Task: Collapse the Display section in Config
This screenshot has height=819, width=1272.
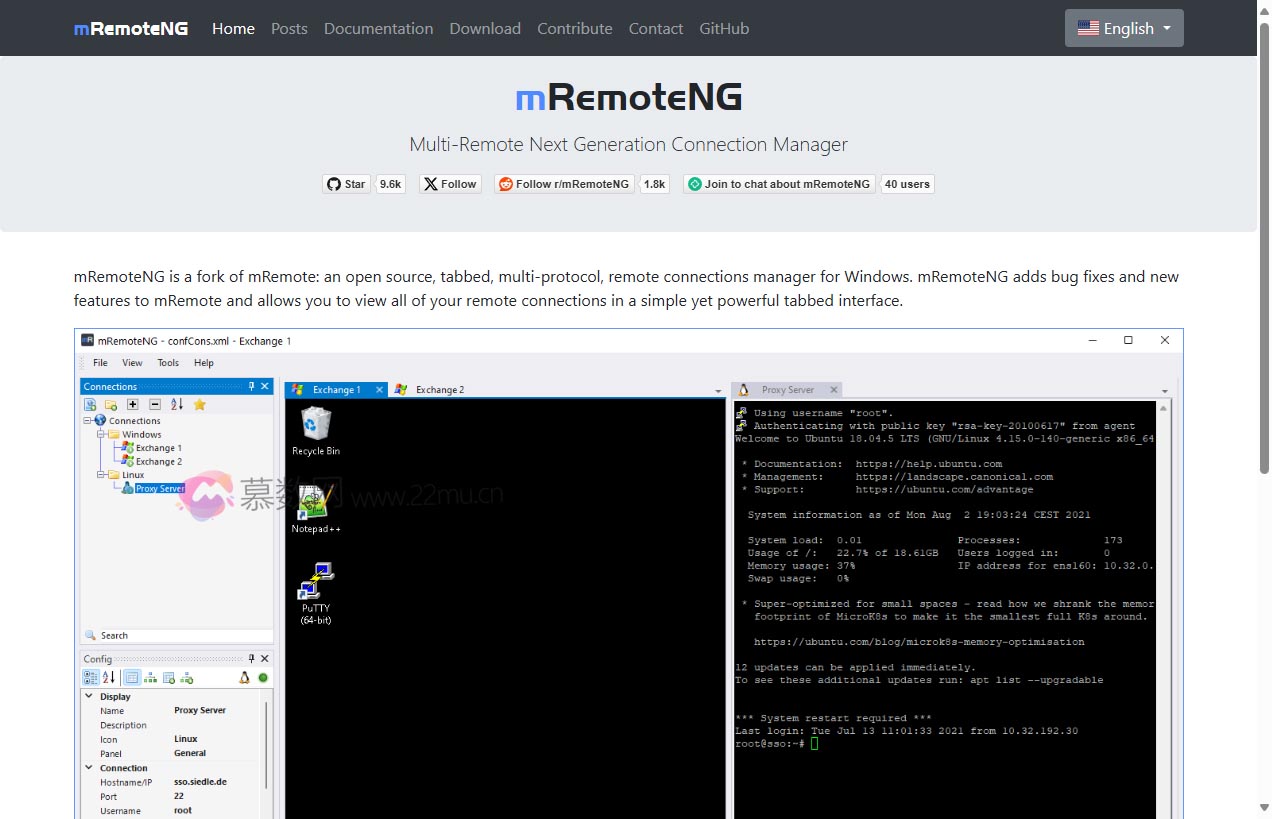Action: click(89, 696)
